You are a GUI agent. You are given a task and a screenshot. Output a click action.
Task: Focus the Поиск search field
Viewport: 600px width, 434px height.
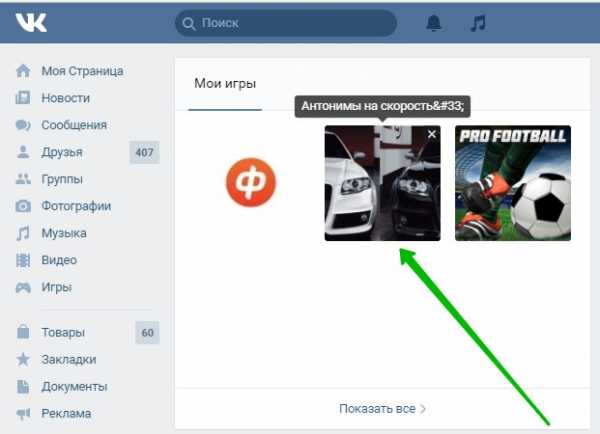pyautogui.click(x=285, y=23)
